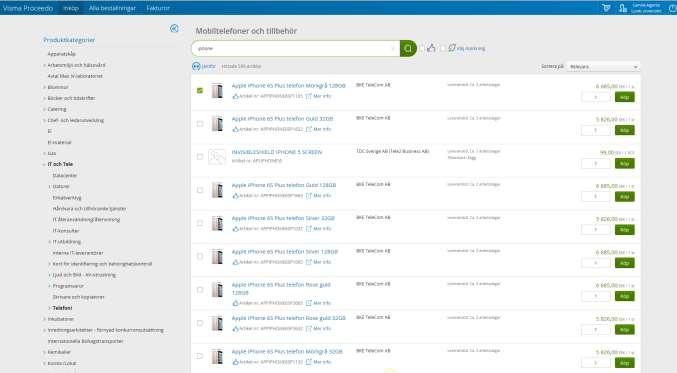
Task: Click the search text field containing iphone
Action: [295, 48]
